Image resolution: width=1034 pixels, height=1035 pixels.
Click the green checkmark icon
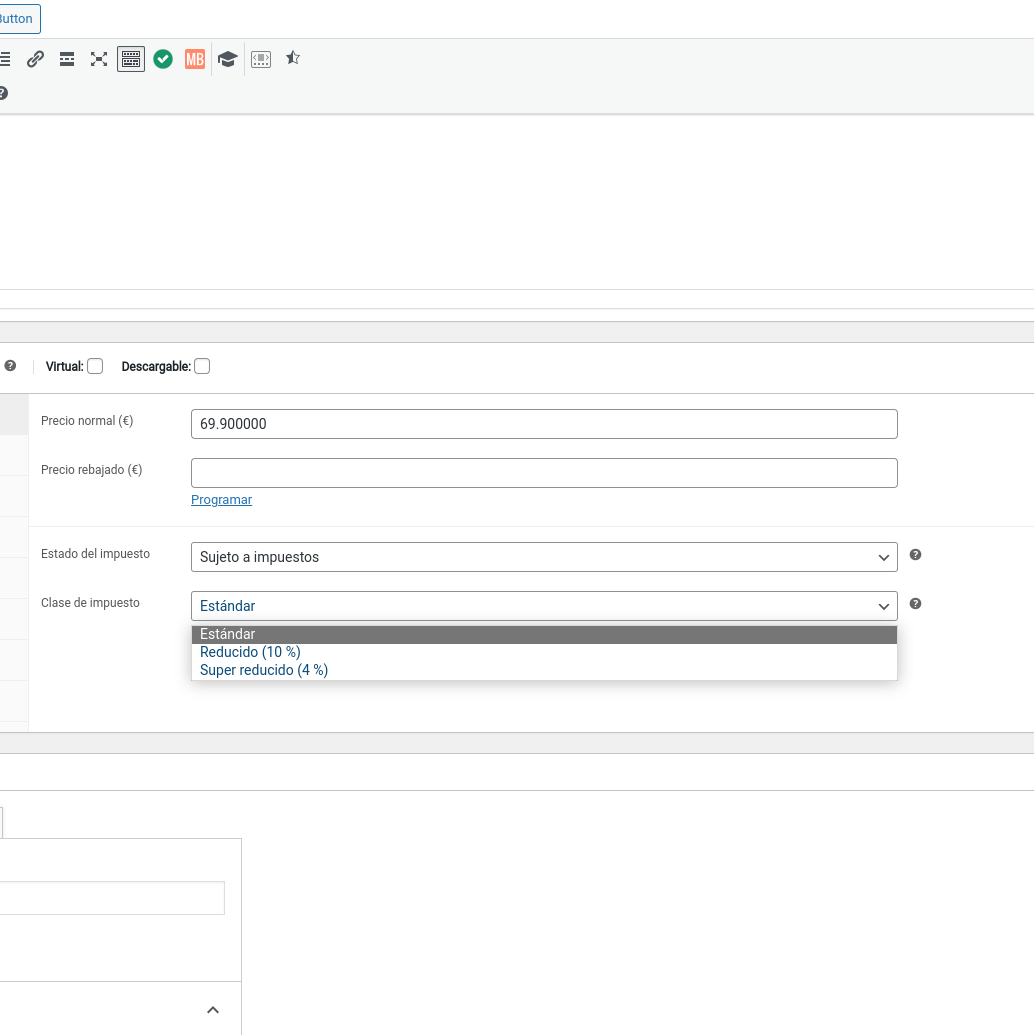click(x=163, y=59)
